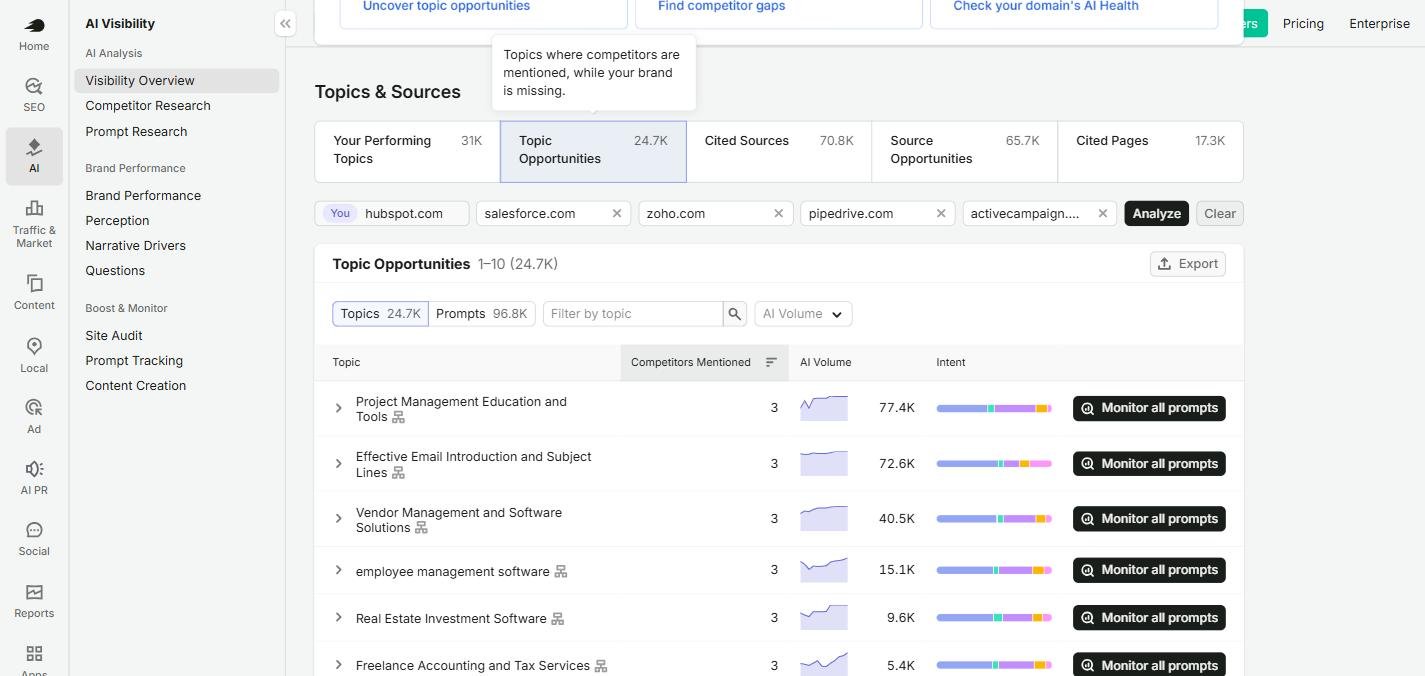Image resolution: width=1425 pixels, height=676 pixels.
Task: Expand Vendor Management and Software Solutions row
Action: (x=338, y=519)
